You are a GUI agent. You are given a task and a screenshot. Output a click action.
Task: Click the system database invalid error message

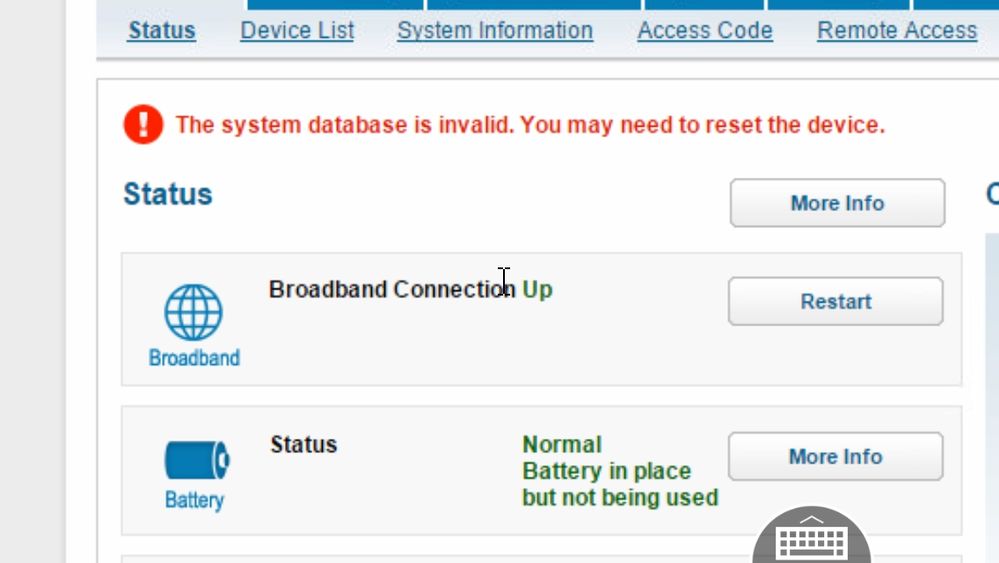click(530, 125)
